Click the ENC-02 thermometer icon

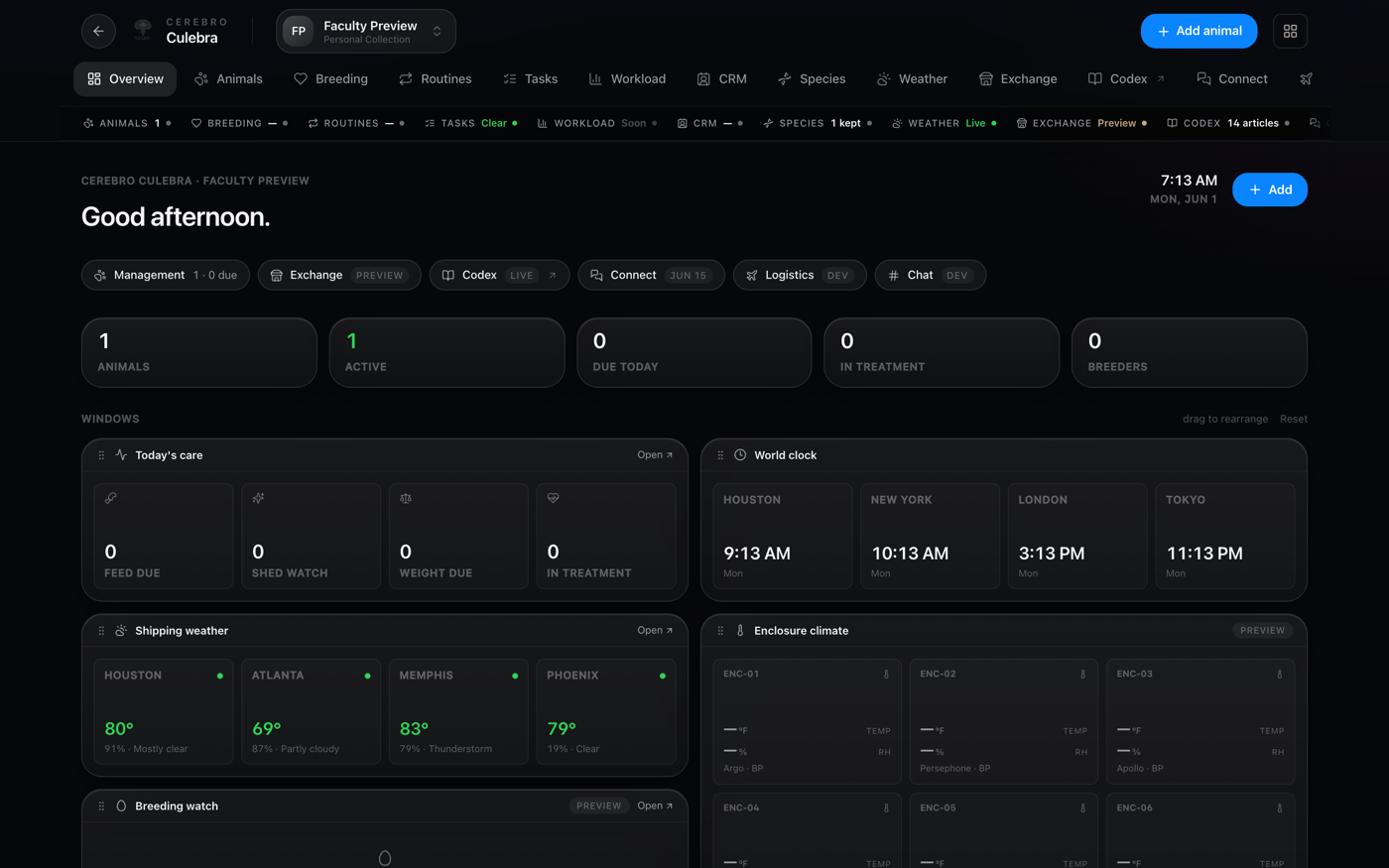(x=1082, y=675)
